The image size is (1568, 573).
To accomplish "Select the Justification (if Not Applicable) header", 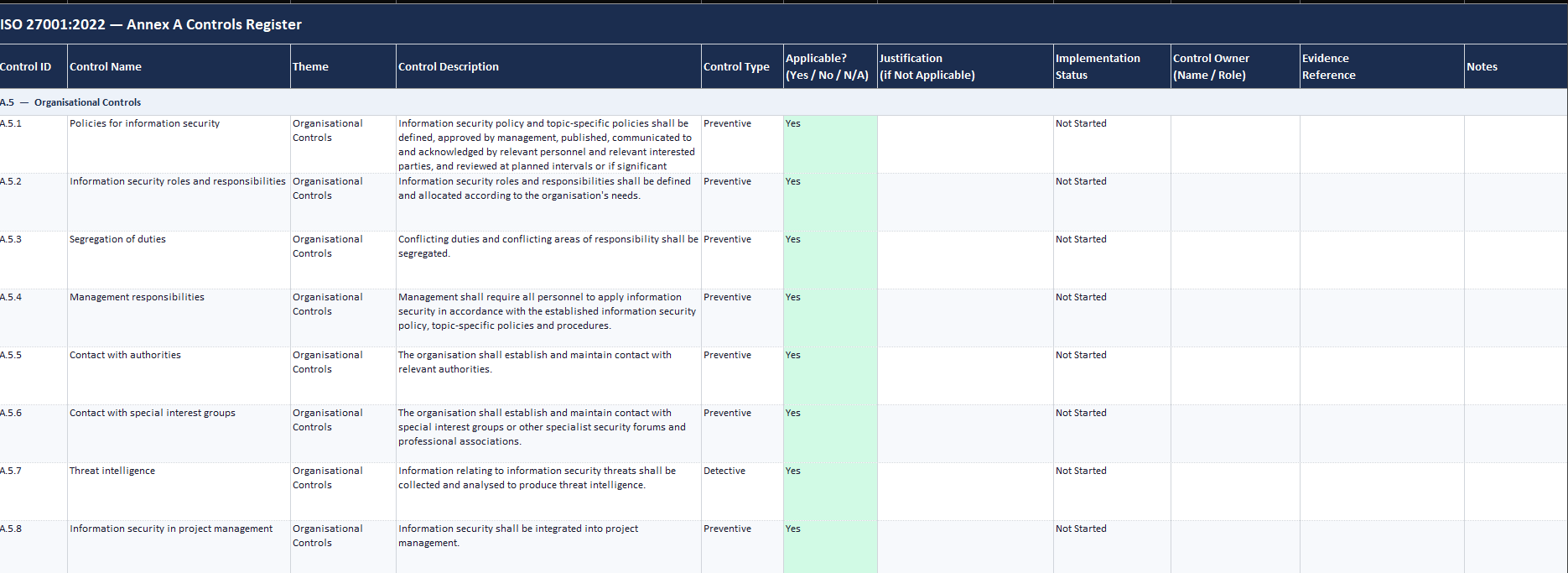I will coord(965,66).
